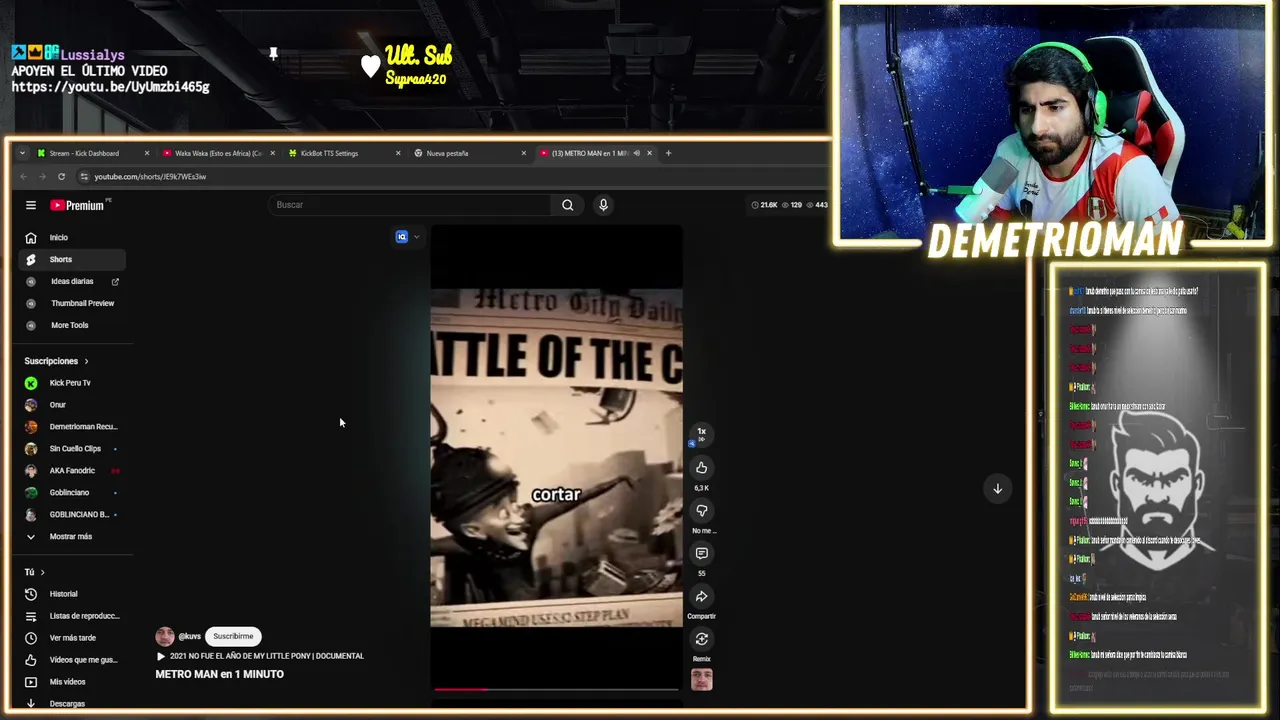Viewport: 1280px width, 720px height.
Task: Open Inicio in the sidebar
Action: [x=72, y=238]
